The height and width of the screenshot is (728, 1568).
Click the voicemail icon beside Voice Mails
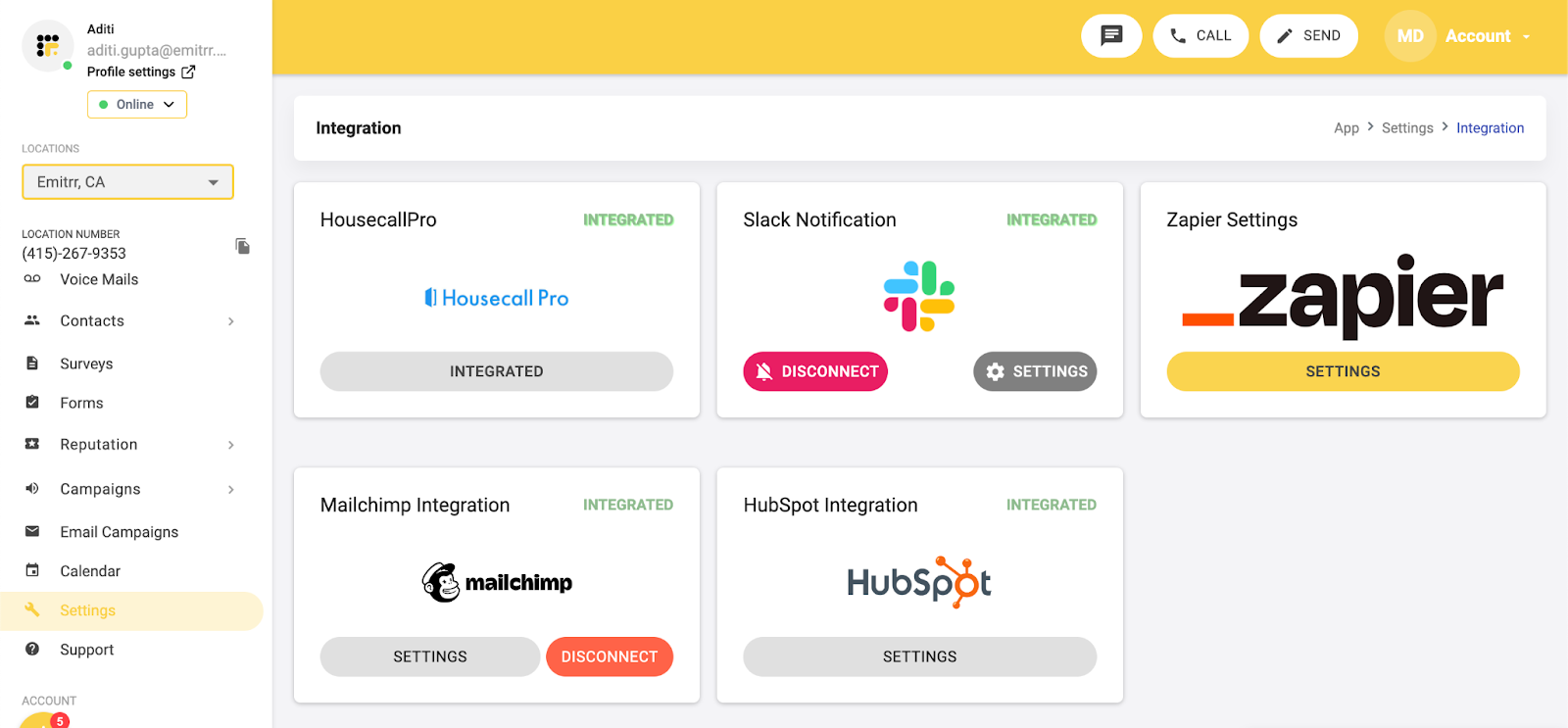(32, 279)
